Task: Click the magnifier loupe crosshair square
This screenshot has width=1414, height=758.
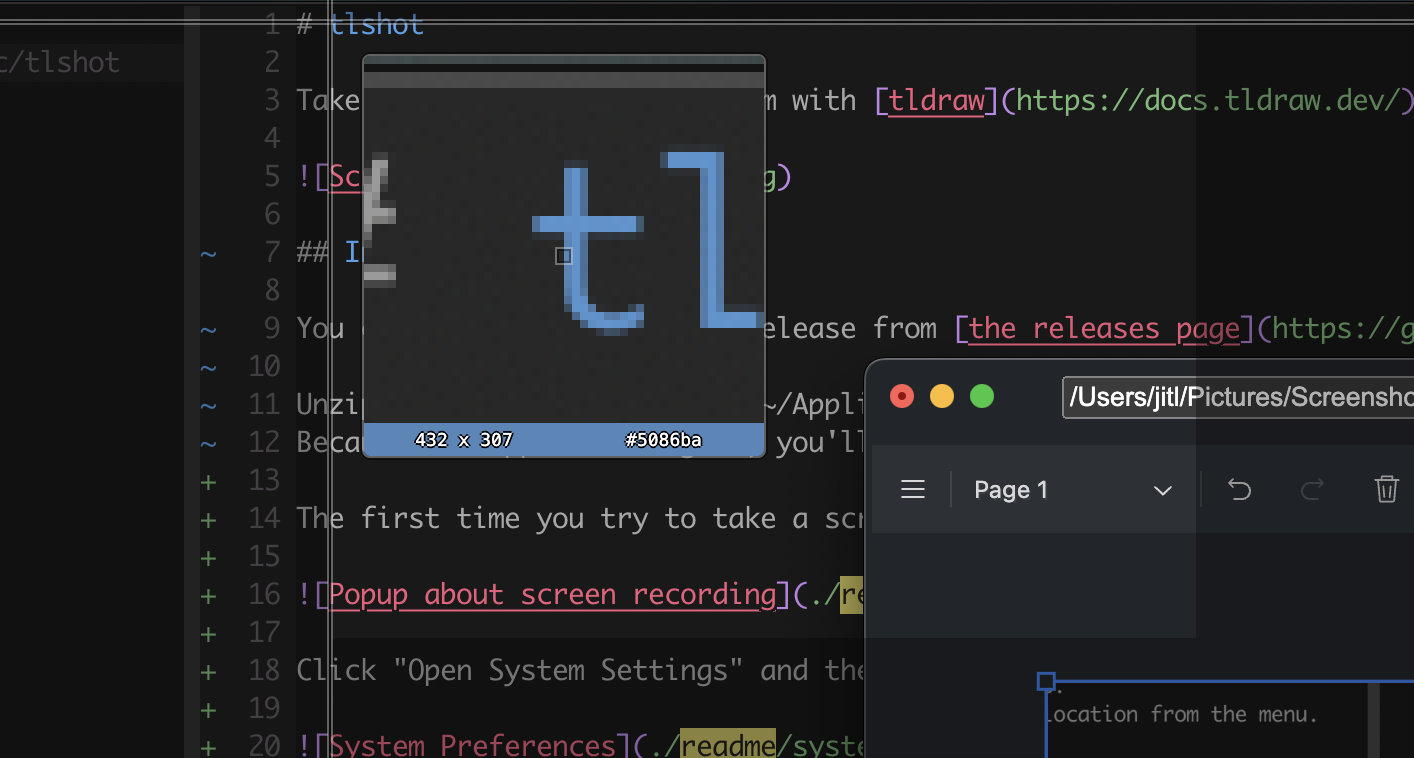Action: click(x=563, y=256)
